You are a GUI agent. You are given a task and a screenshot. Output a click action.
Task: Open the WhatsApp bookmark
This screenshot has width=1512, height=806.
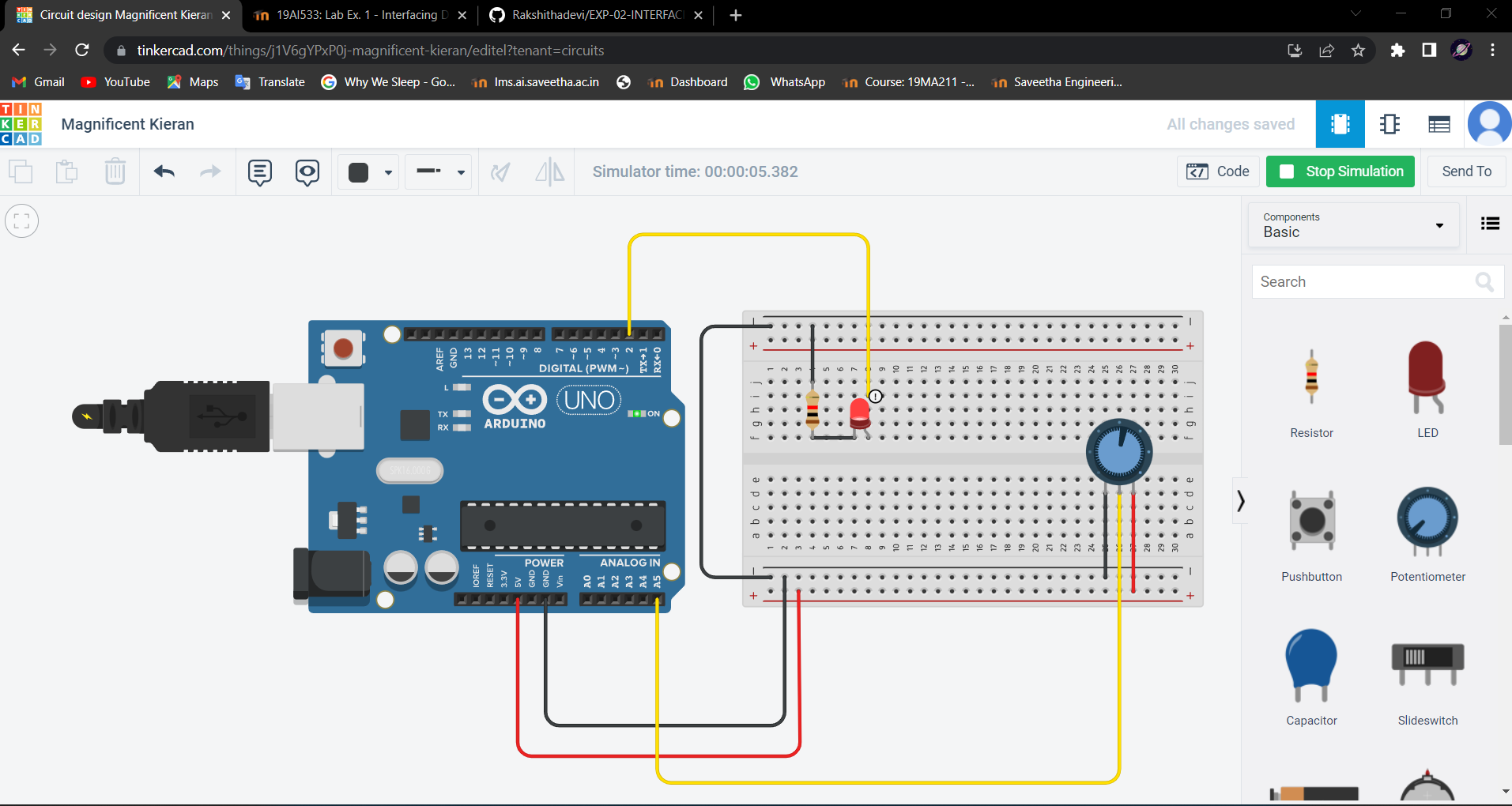(x=783, y=81)
